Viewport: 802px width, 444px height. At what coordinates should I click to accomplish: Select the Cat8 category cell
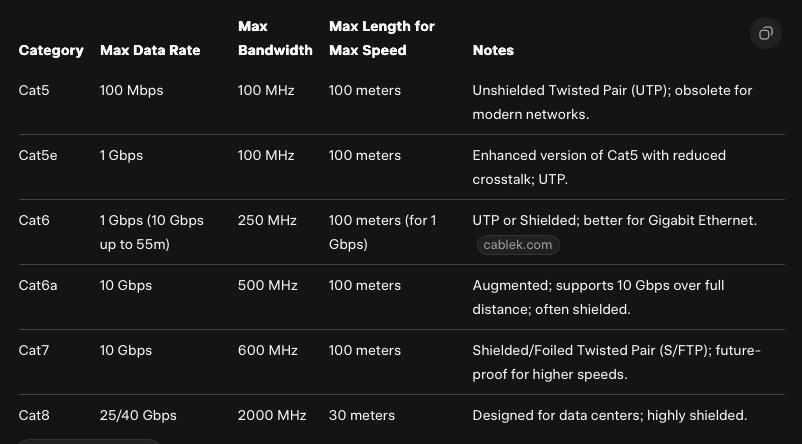coord(34,415)
